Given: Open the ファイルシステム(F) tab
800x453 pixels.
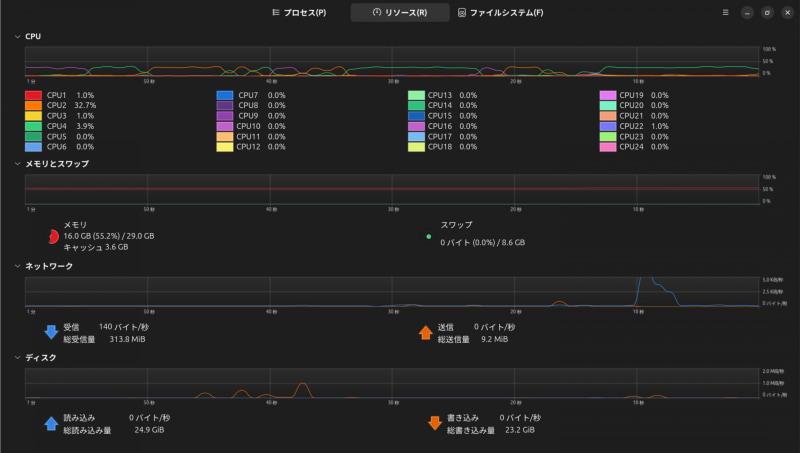Looking at the screenshot, I should point(501,13).
